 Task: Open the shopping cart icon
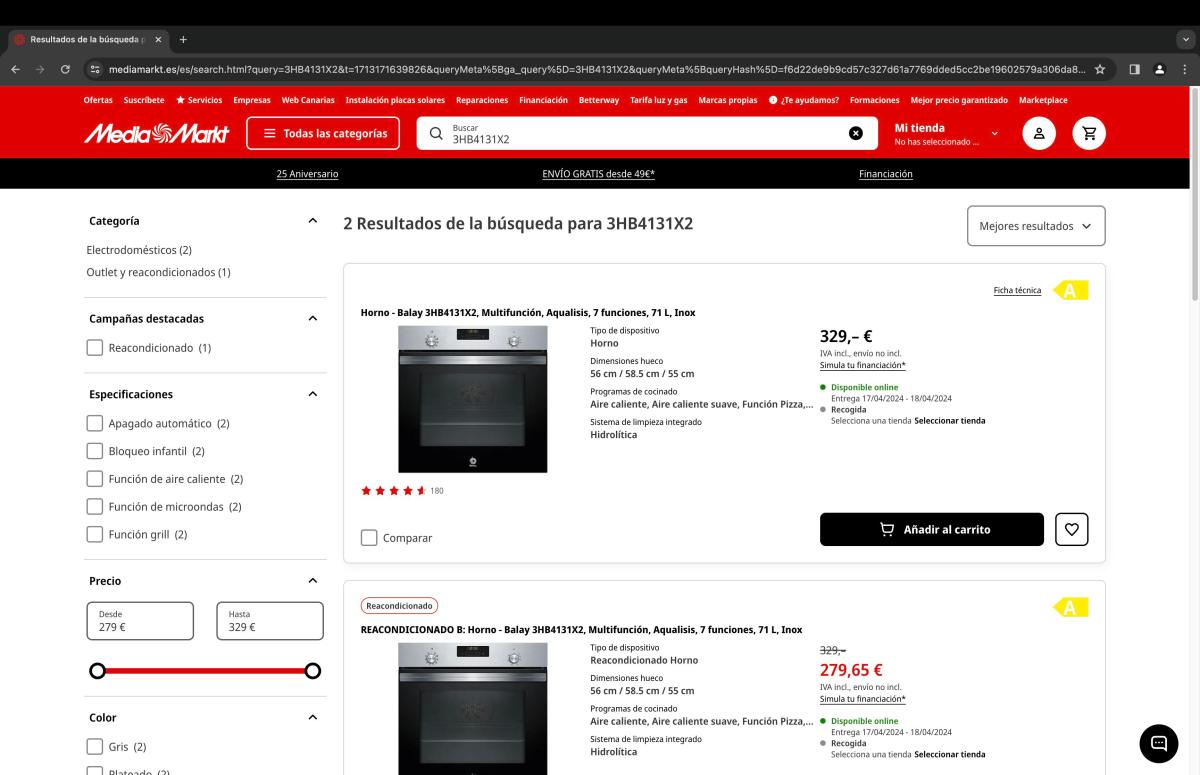click(1089, 133)
